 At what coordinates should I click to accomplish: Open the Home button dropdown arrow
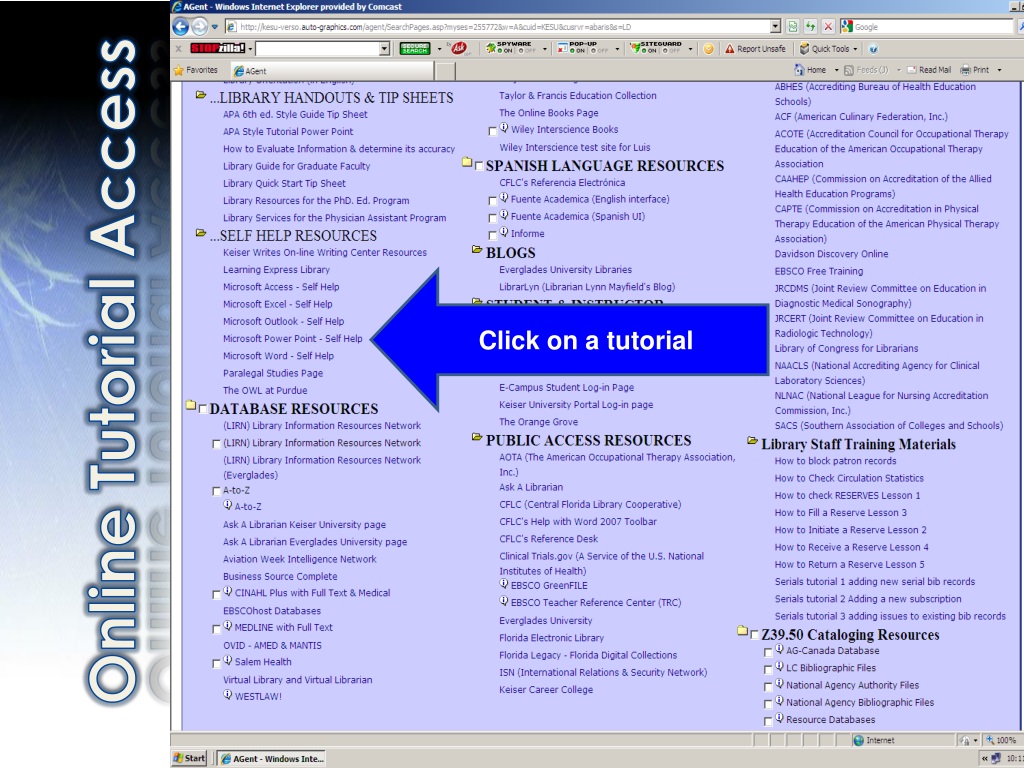pyautogui.click(x=836, y=70)
